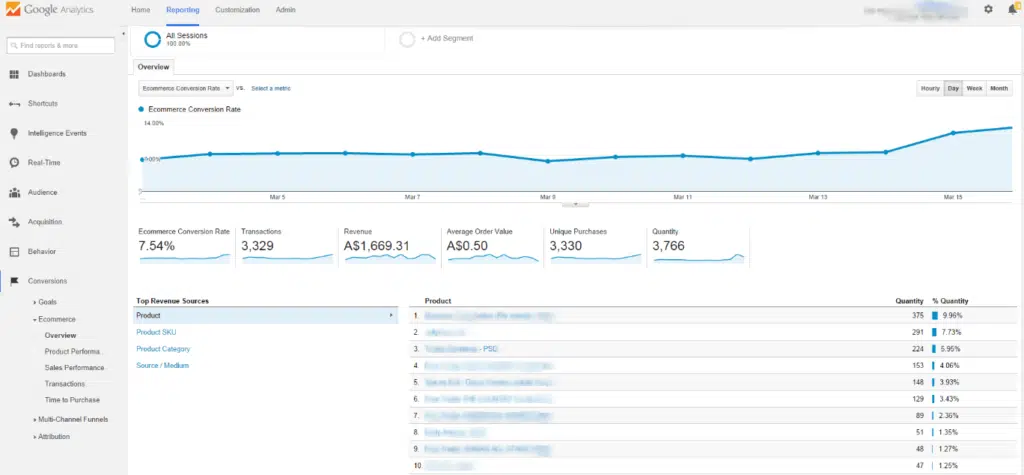The width and height of the screenshot is (1024, 475).
Task: Click the Real-Time clock icon
Action: pyautogui.click(x=15, y=163)
